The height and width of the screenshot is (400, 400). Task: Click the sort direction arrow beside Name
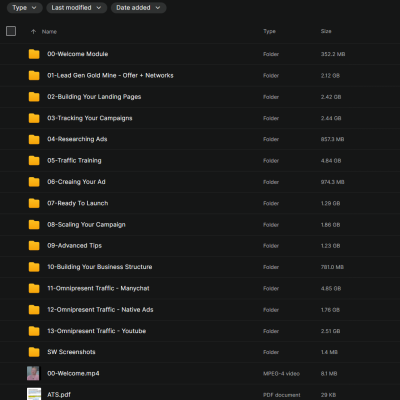pos(33,32)
